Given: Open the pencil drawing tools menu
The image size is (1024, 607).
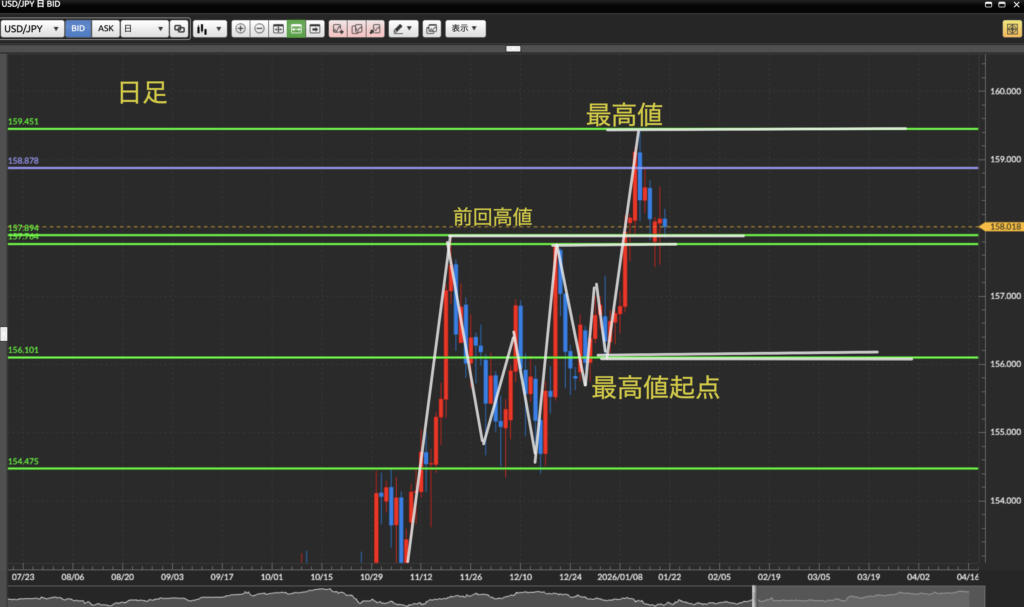Looking at the screenshot, I should coord(403,29).
